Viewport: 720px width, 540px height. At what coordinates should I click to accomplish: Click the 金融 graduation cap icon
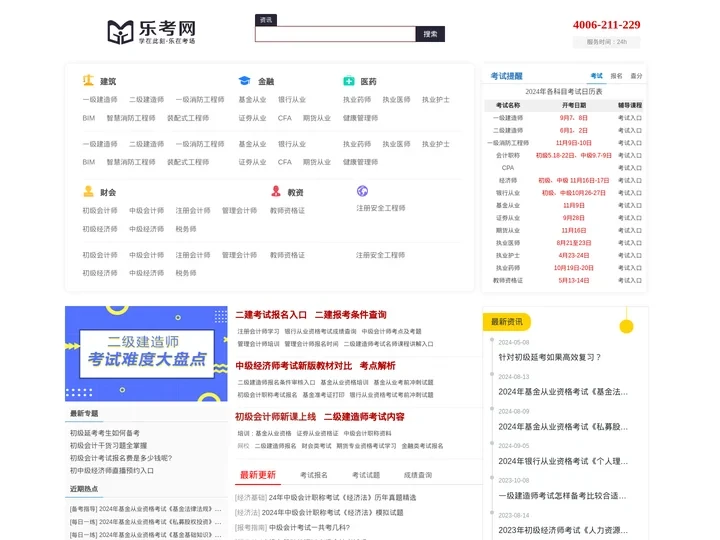click(x=245, y=80)
